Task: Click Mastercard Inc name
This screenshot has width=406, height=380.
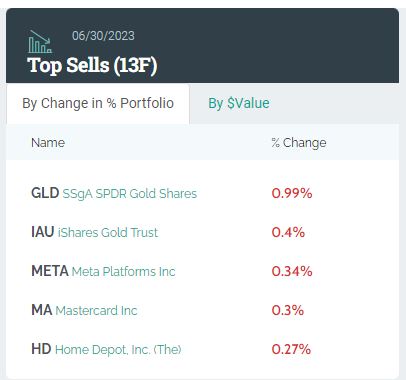Action: [x=96, y=310]
